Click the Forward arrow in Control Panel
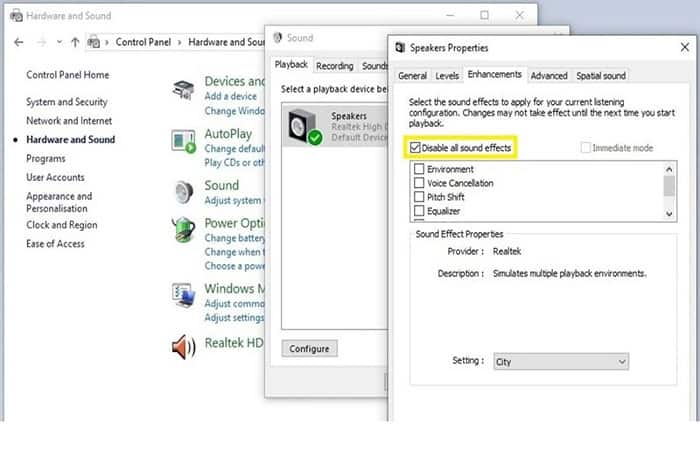 pos(42,42)
